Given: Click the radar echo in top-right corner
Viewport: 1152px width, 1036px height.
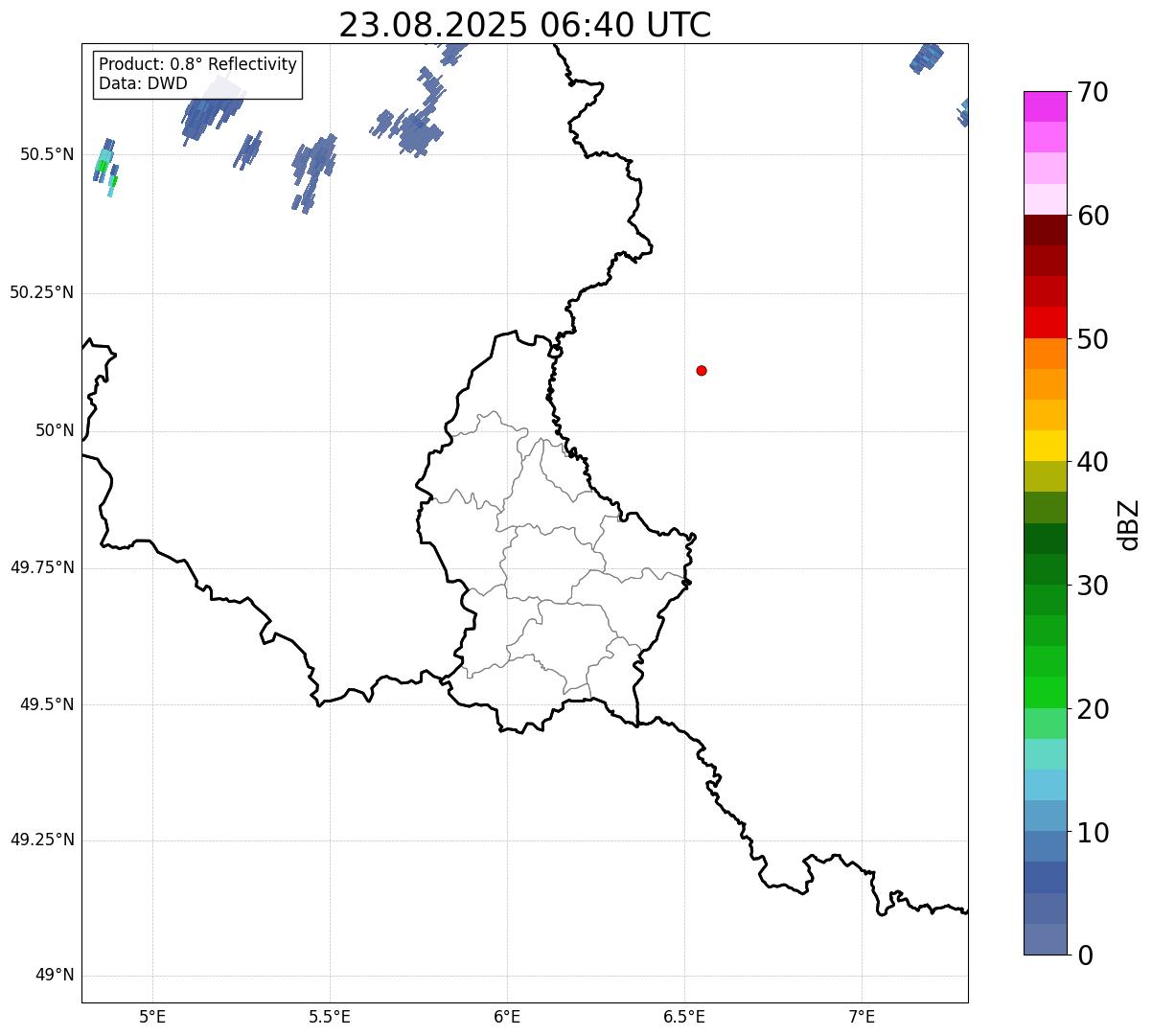Looking at the screenshot, I should (927, 58).
